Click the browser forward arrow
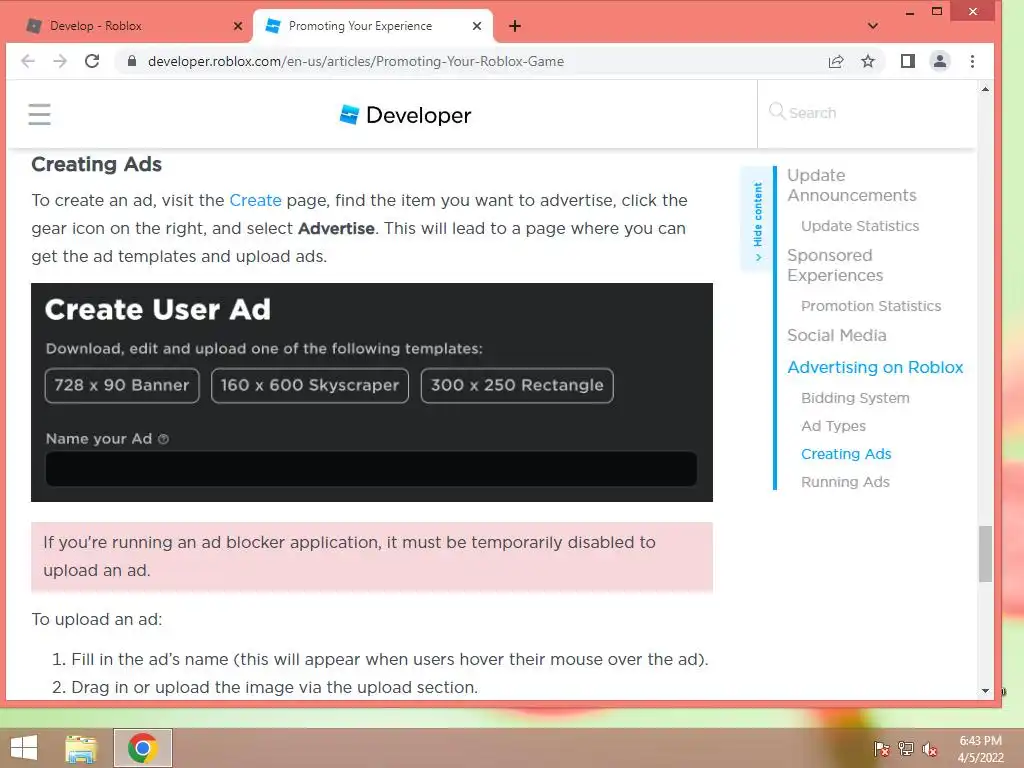 tap(60, 61)
